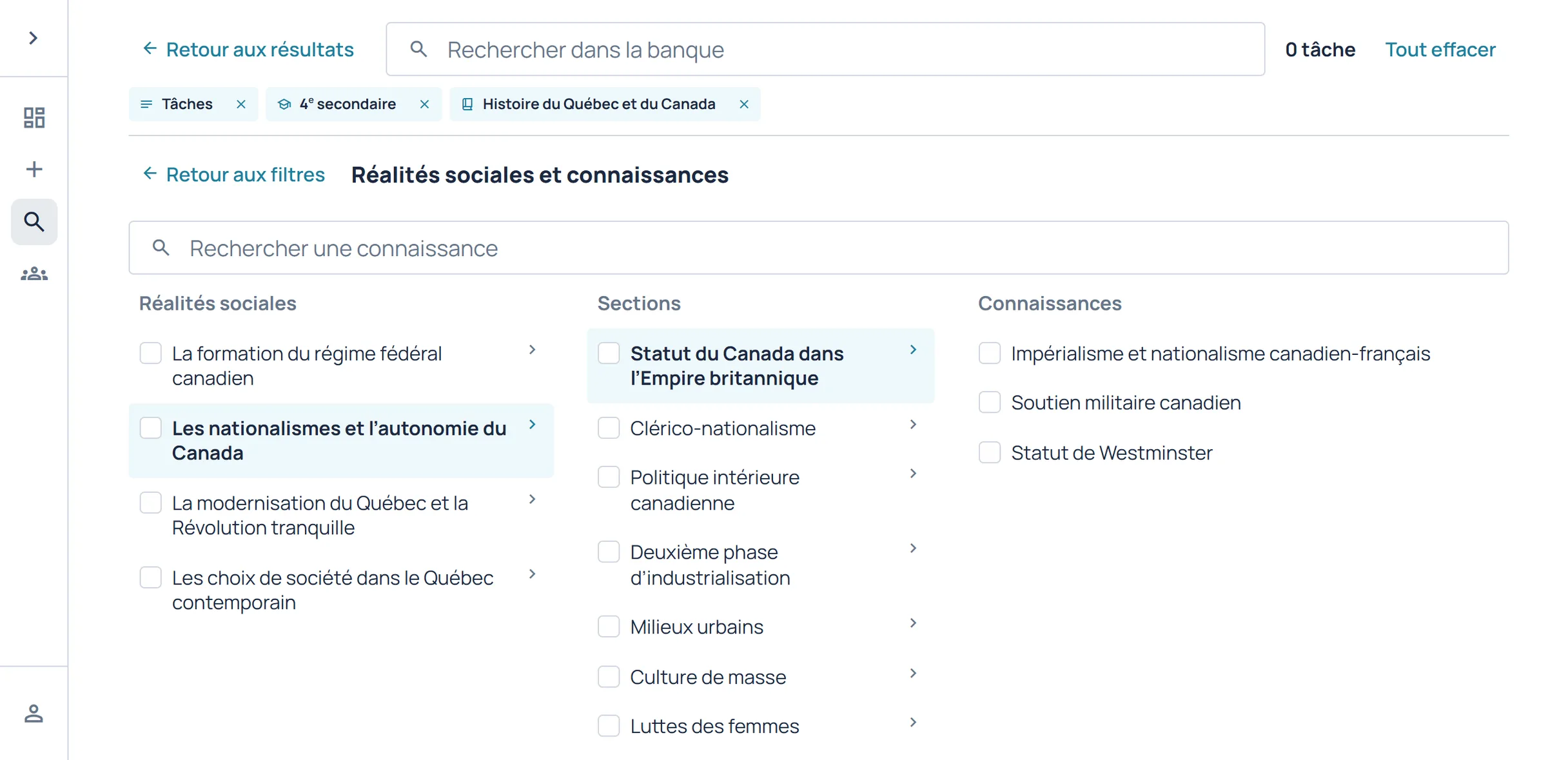
Task: Expand Statut du Canada section chevron
Action: pos(914,350)
